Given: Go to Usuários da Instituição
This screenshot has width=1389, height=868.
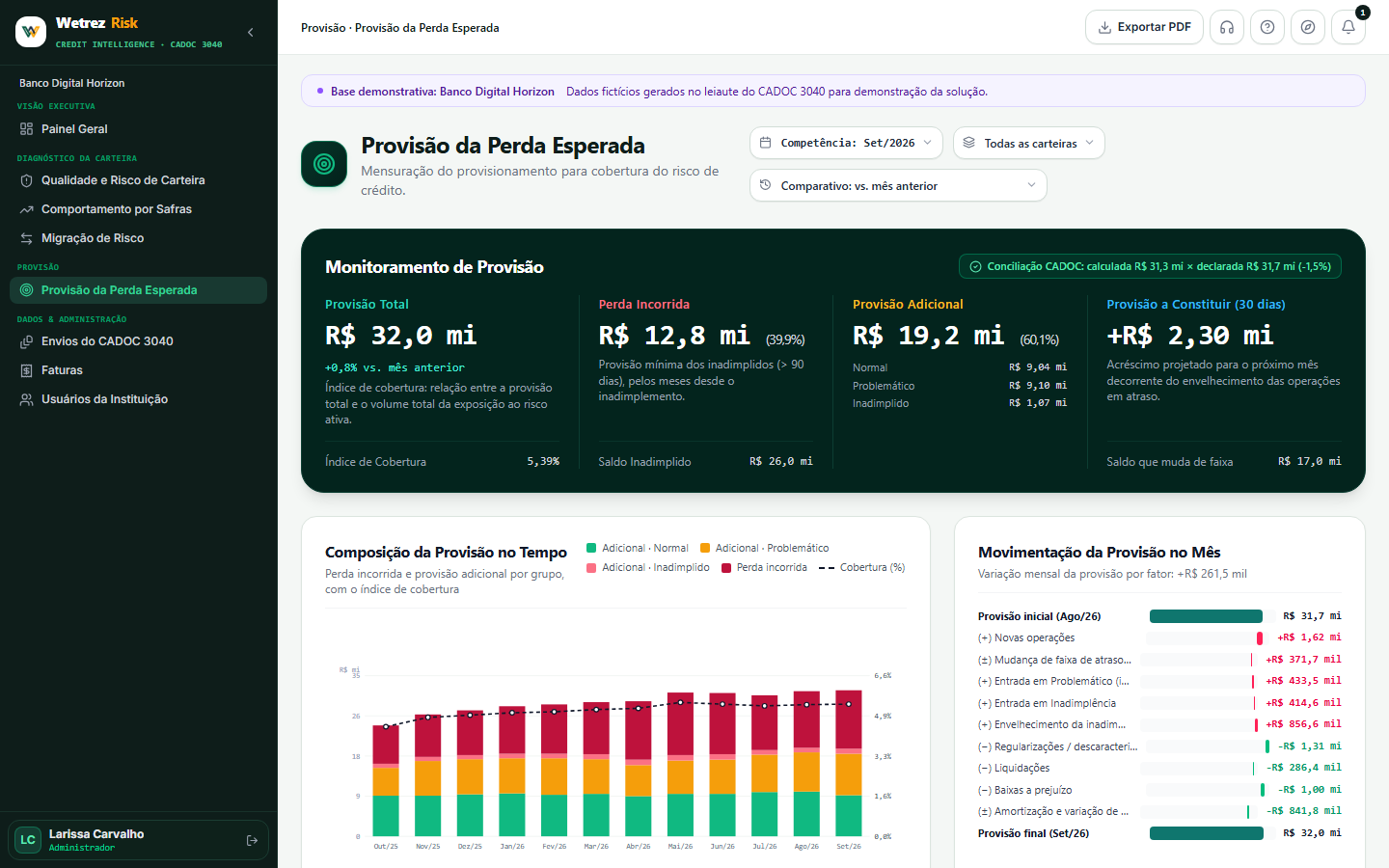Looking at the screenshot, I should click(x=138, y=399).
